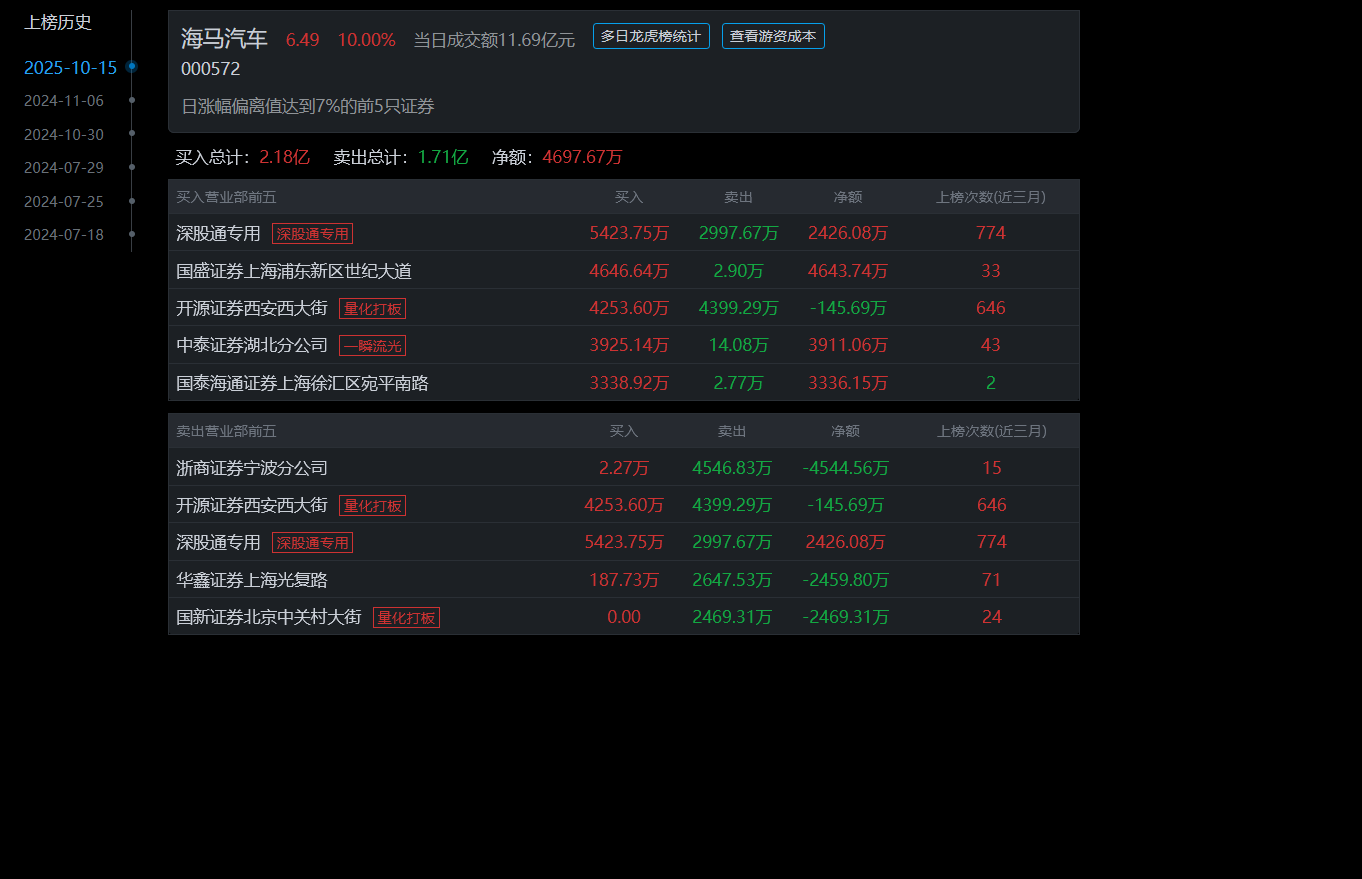The image size is (1362, 879).
Task: Click 上榜次数(近三月) header in buy table
Action: (x=991, y=197)
